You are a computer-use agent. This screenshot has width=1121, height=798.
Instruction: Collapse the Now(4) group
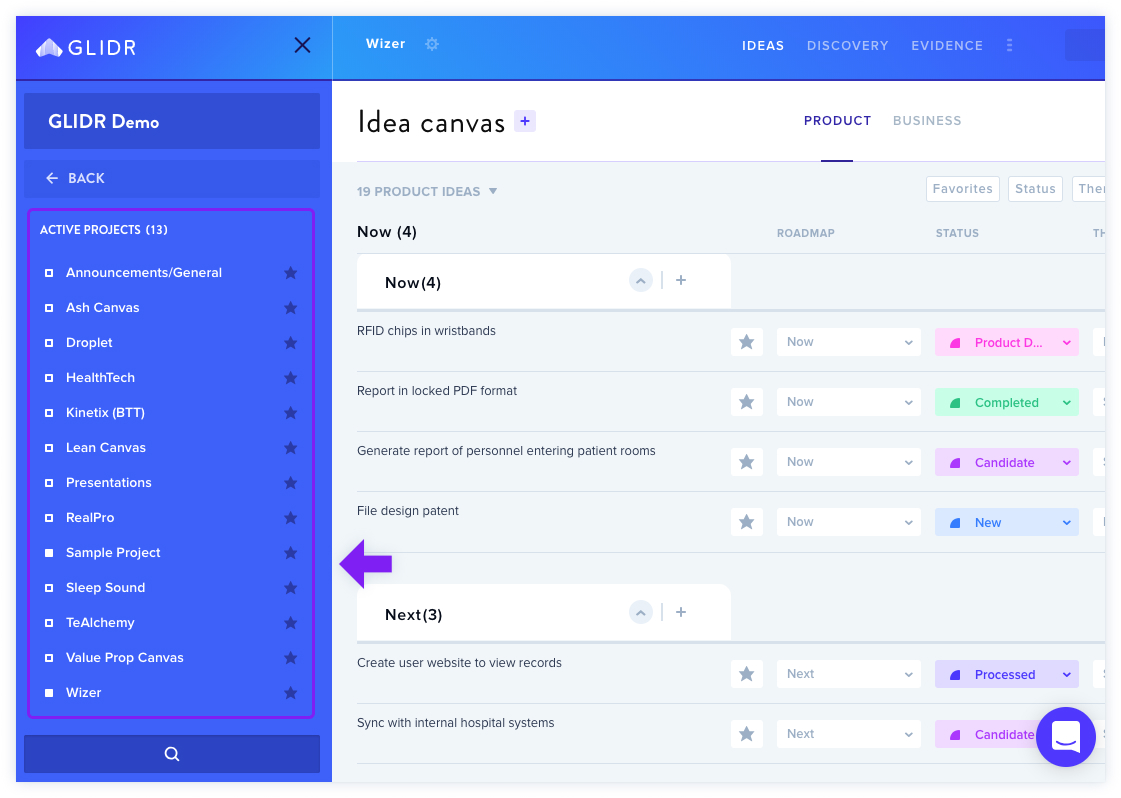pos(641,280)
